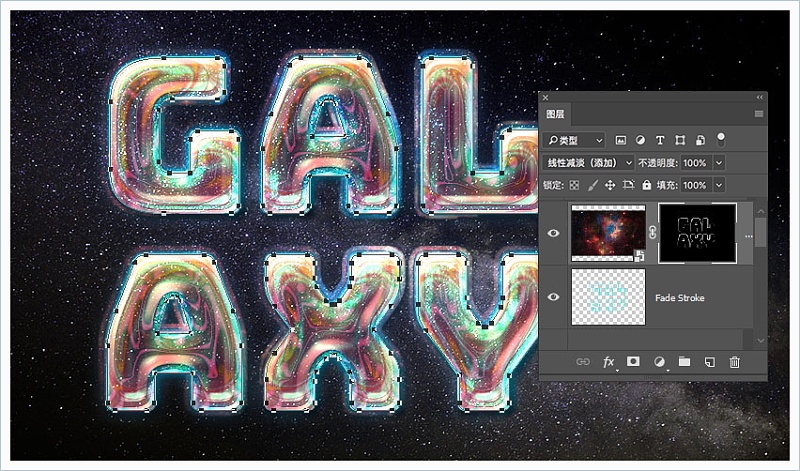This screenshot has height=471, width=800.
Task: Open the layers panel flyout menu
Action: coord(758,114)
